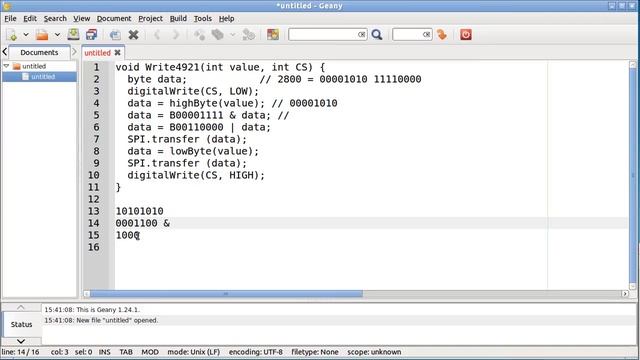This screenshot has height=360, width=640.
Task: Click up arrow of vertical editor scrollbar
Action: [x=633, y=64]
